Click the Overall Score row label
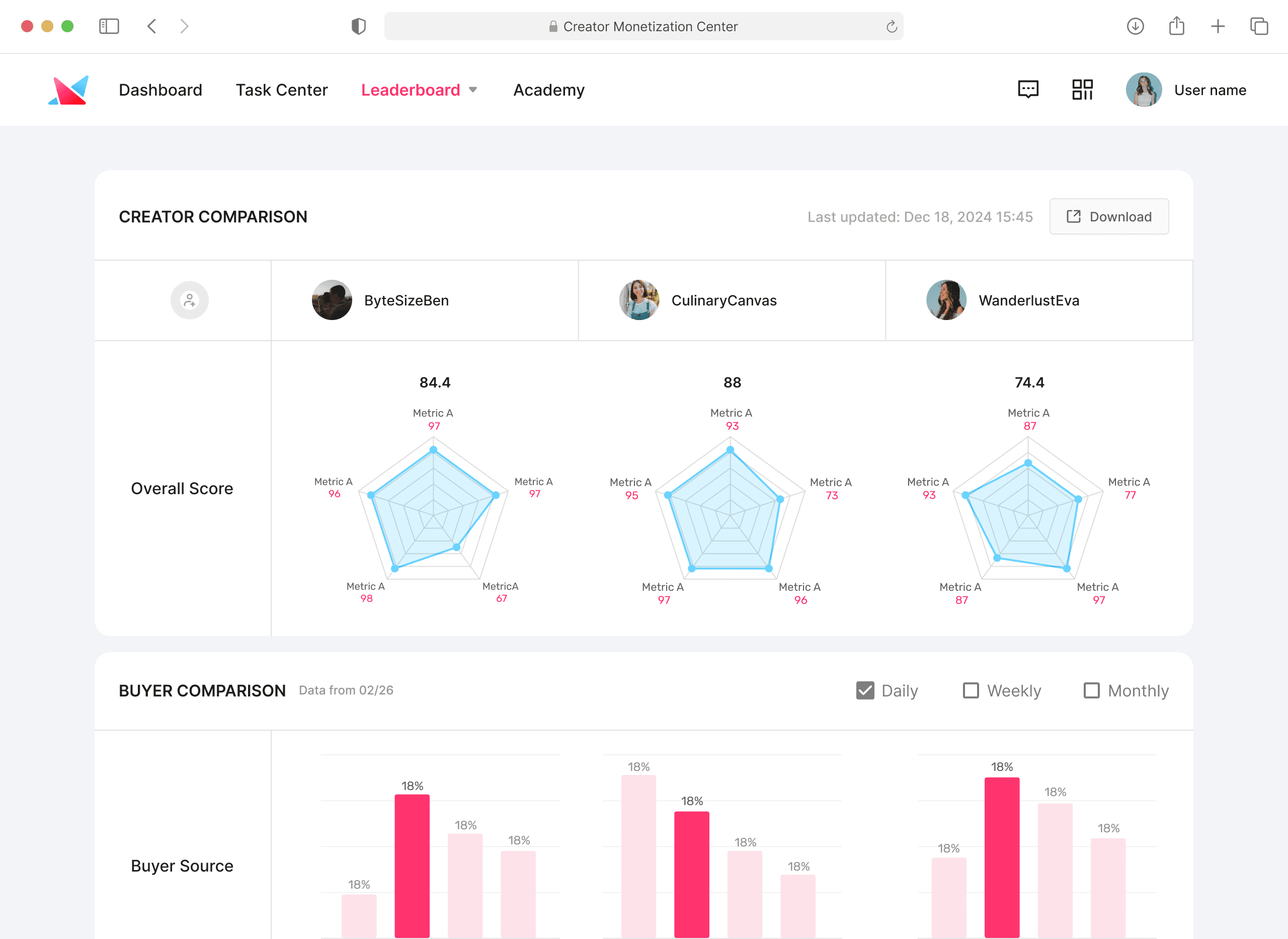Viewport: 1288px width, 939px height. pyautogui.click(x=182, y=488)
